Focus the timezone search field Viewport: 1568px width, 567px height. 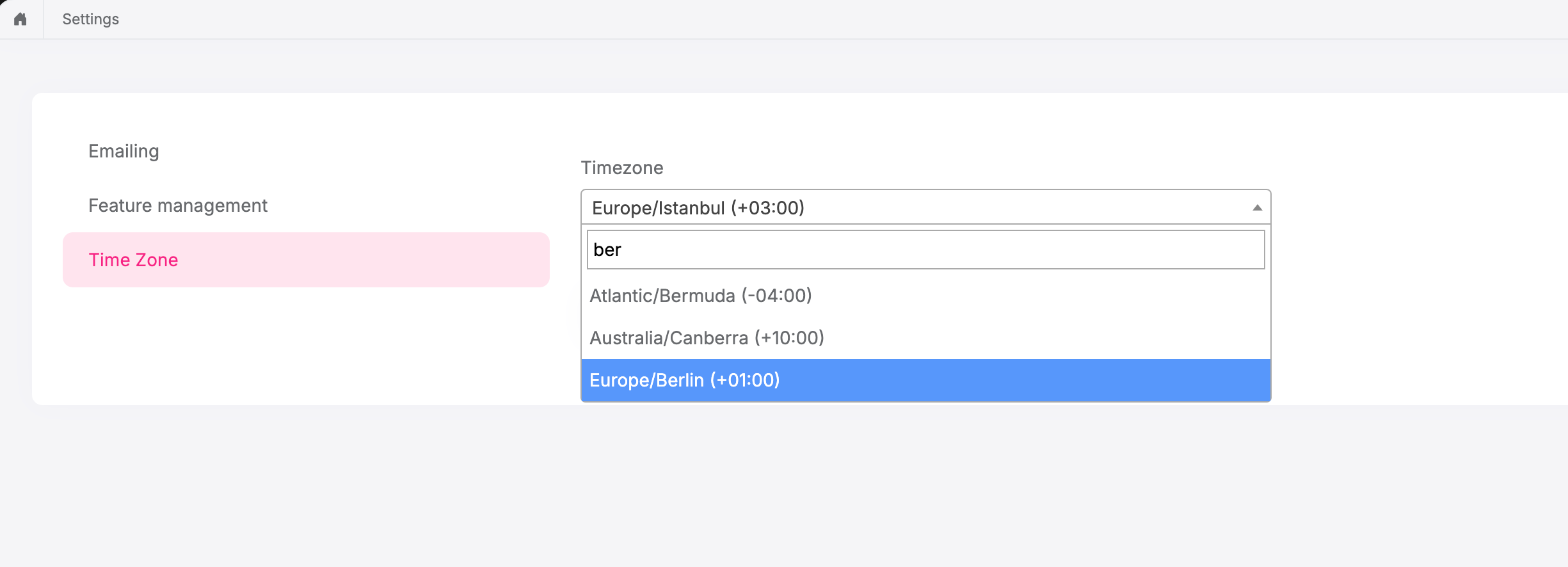[925, 250]
